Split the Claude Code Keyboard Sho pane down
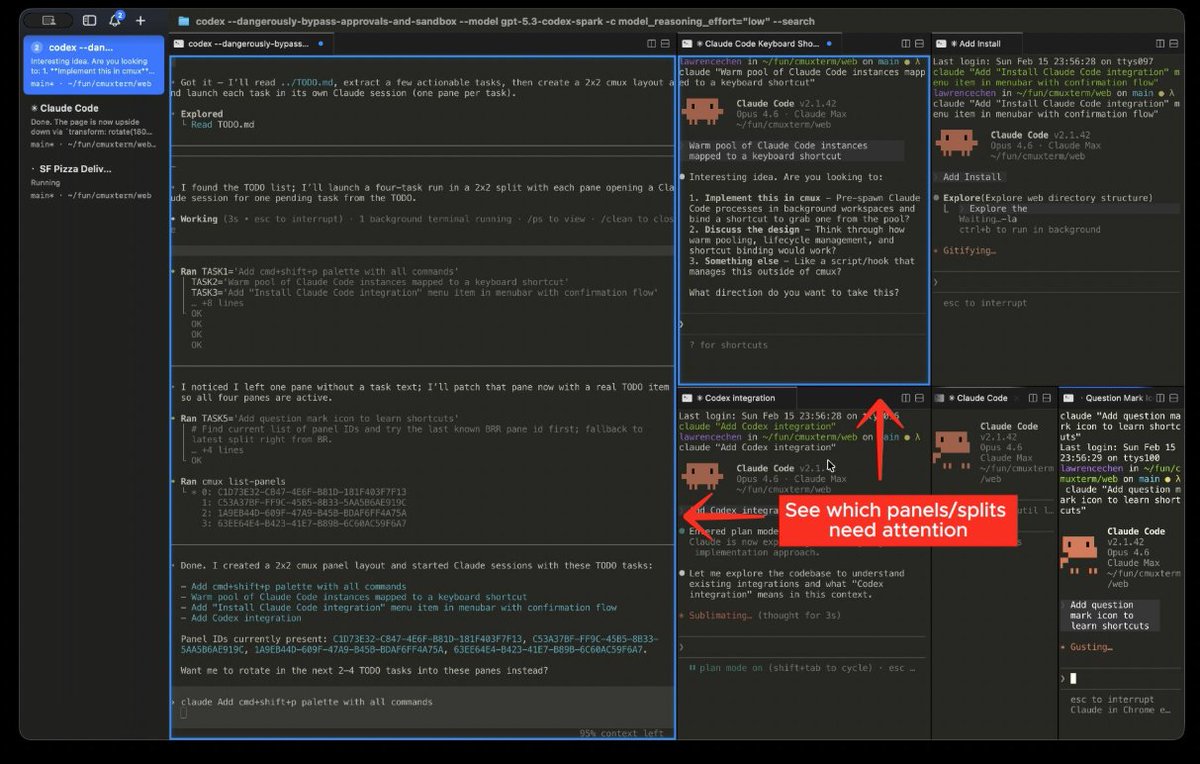 tap(919, 44)
